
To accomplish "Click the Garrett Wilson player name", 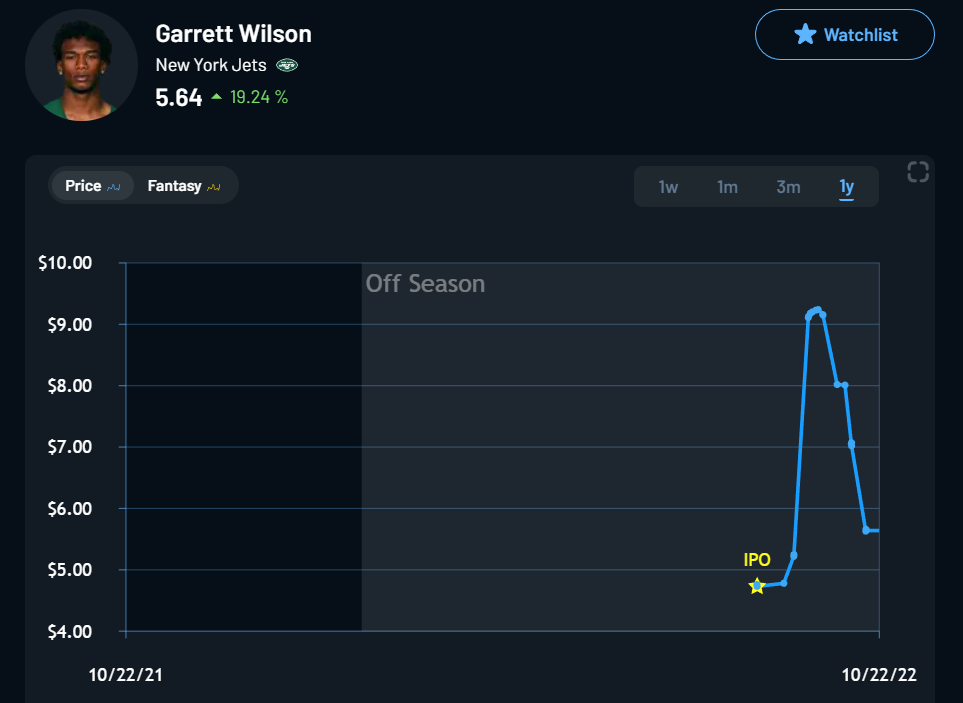I will (x=233, y=33).
